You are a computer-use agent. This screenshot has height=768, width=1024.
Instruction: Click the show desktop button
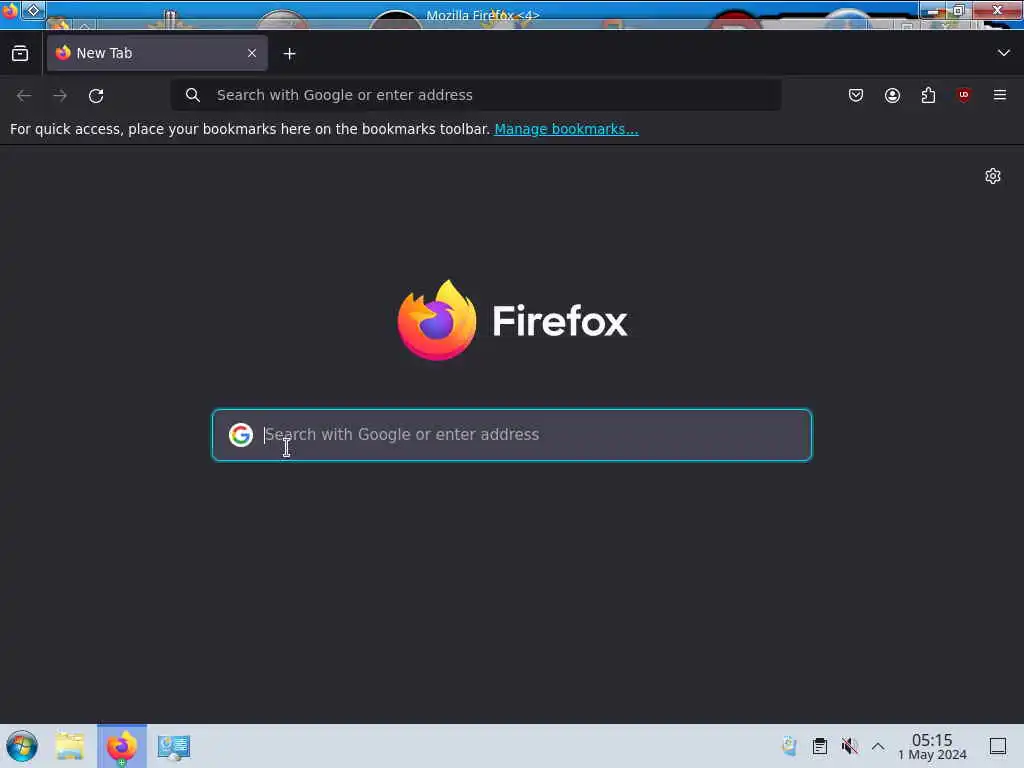998,746
